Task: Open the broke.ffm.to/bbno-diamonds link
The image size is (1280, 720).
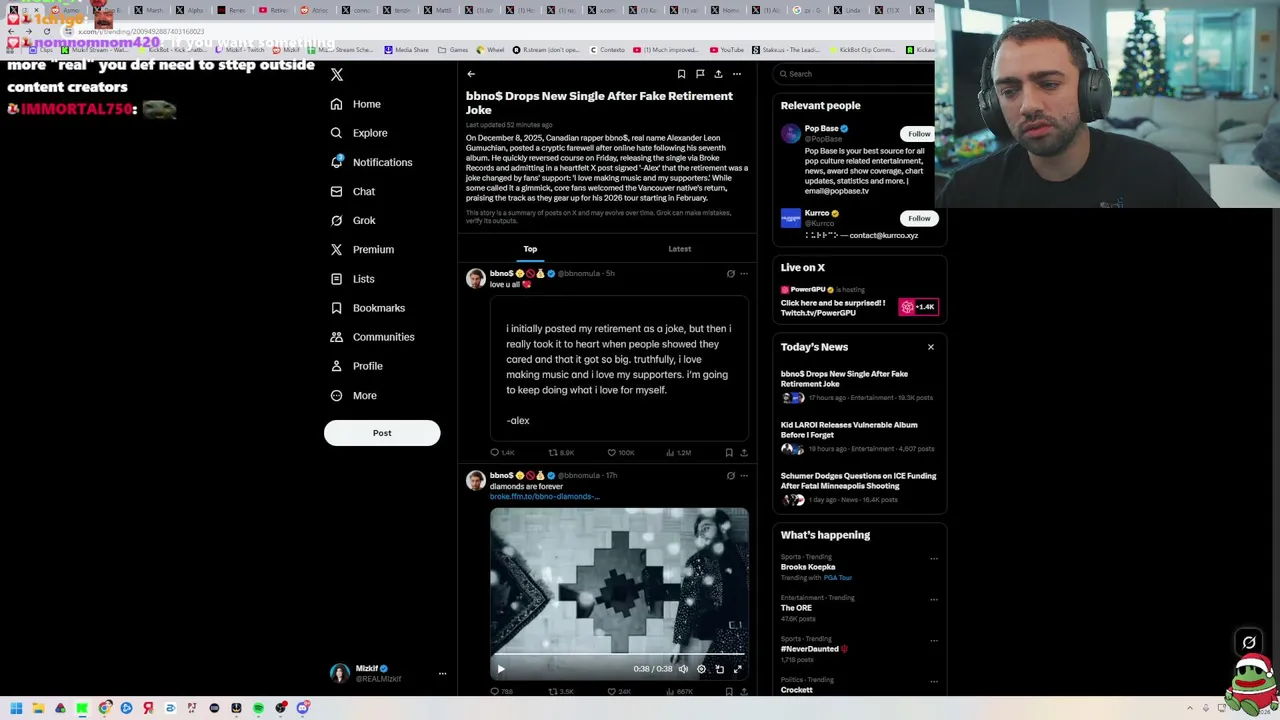Action: [x=545, y=497]
